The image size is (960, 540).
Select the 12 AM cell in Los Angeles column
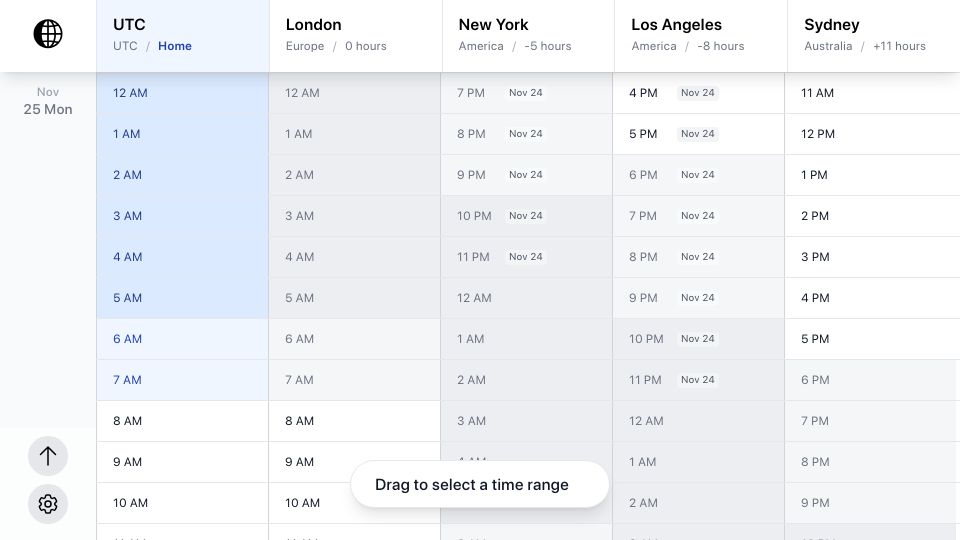click(699, 421)
